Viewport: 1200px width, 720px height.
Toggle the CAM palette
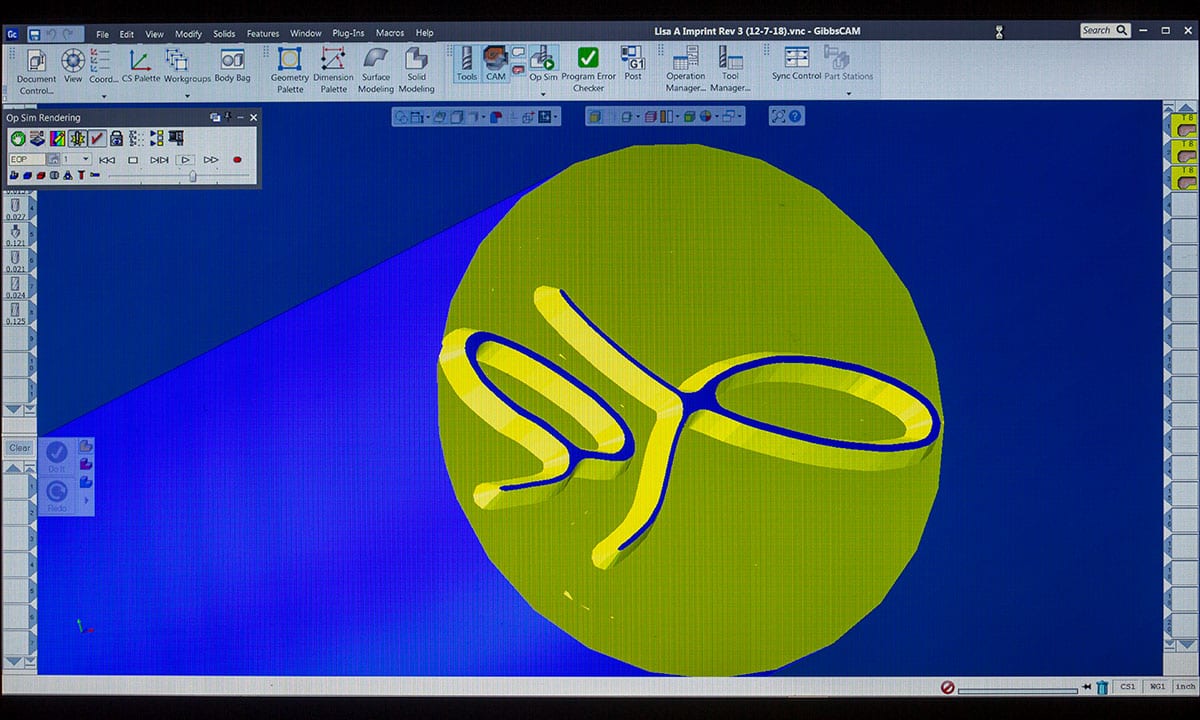click(x=496, y=65)
